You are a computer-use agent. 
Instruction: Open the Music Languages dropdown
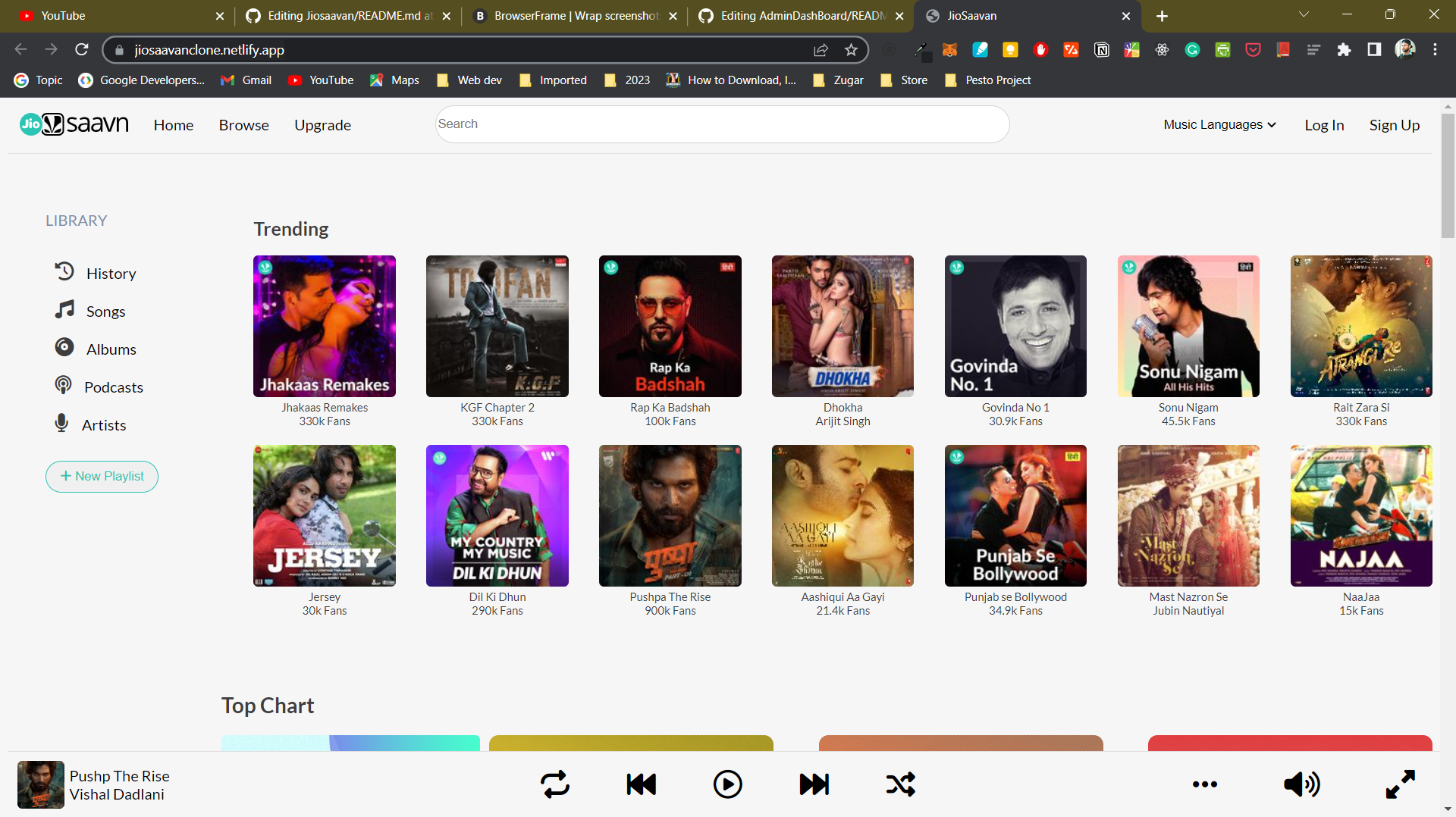coord(1219,124)
